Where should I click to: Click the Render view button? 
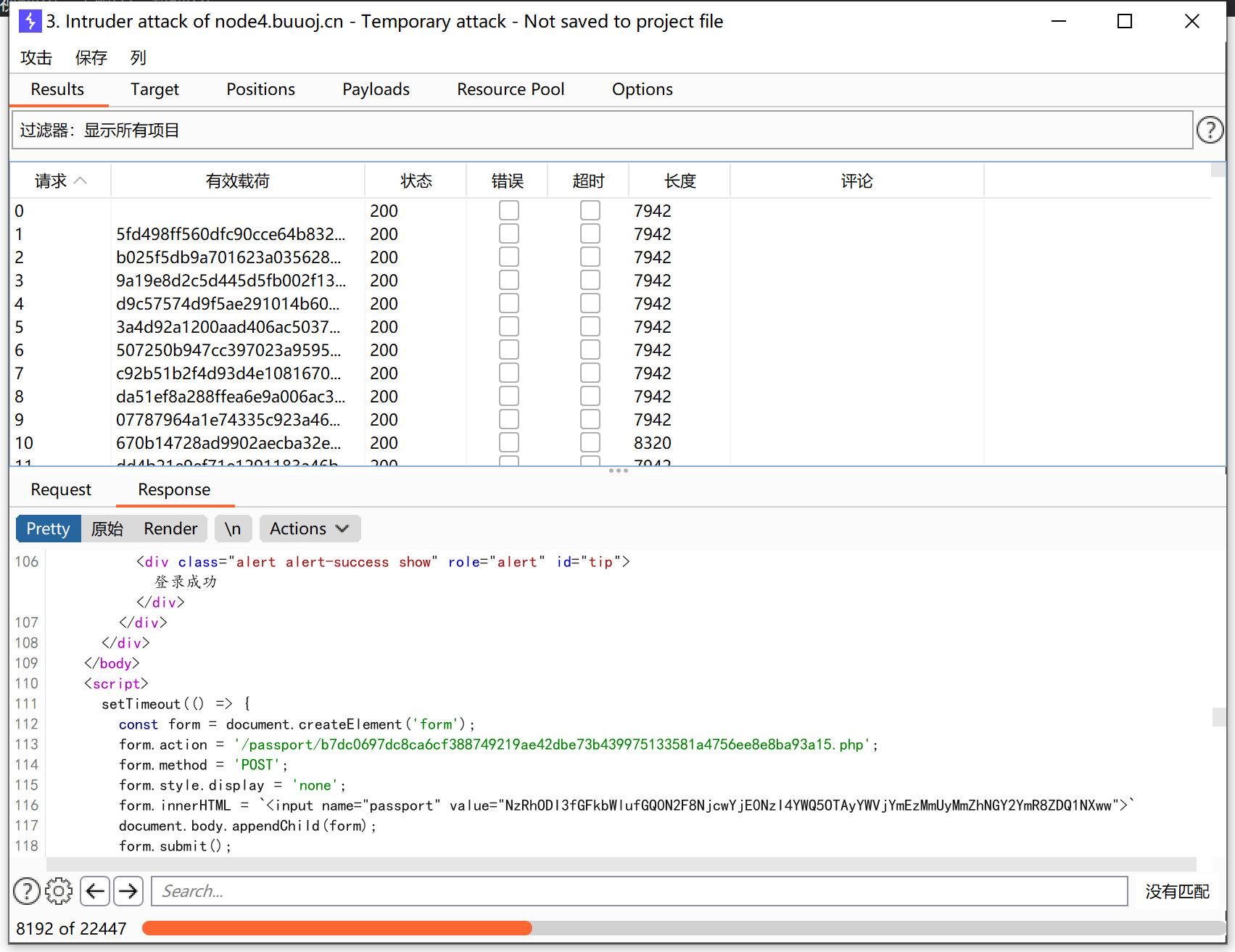(170, 529)
